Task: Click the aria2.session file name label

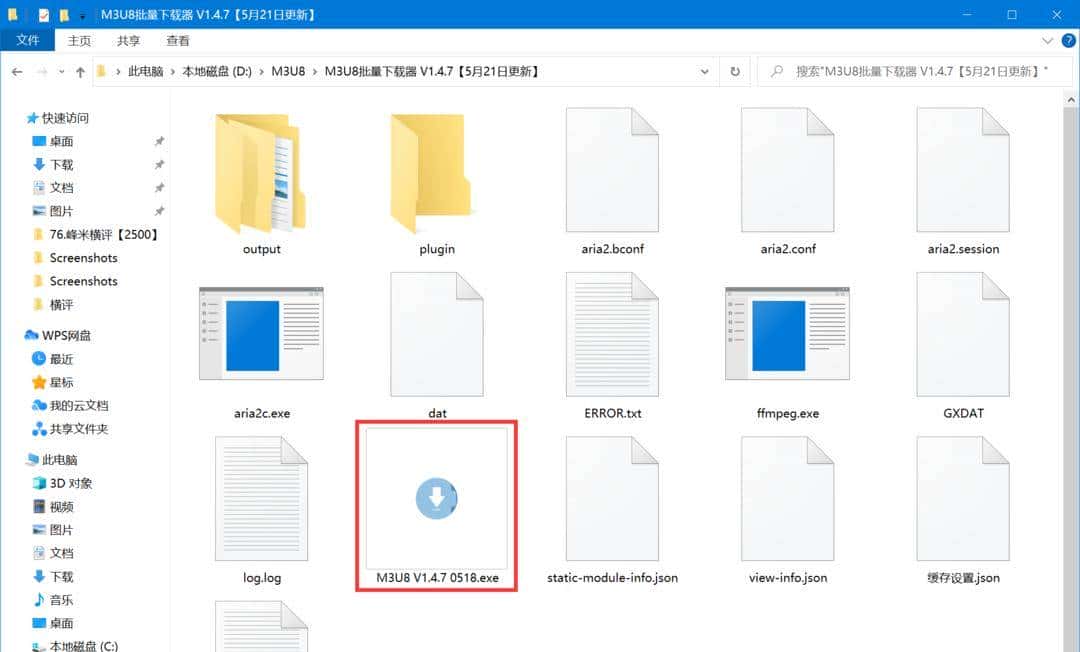Action: [963, 249]
